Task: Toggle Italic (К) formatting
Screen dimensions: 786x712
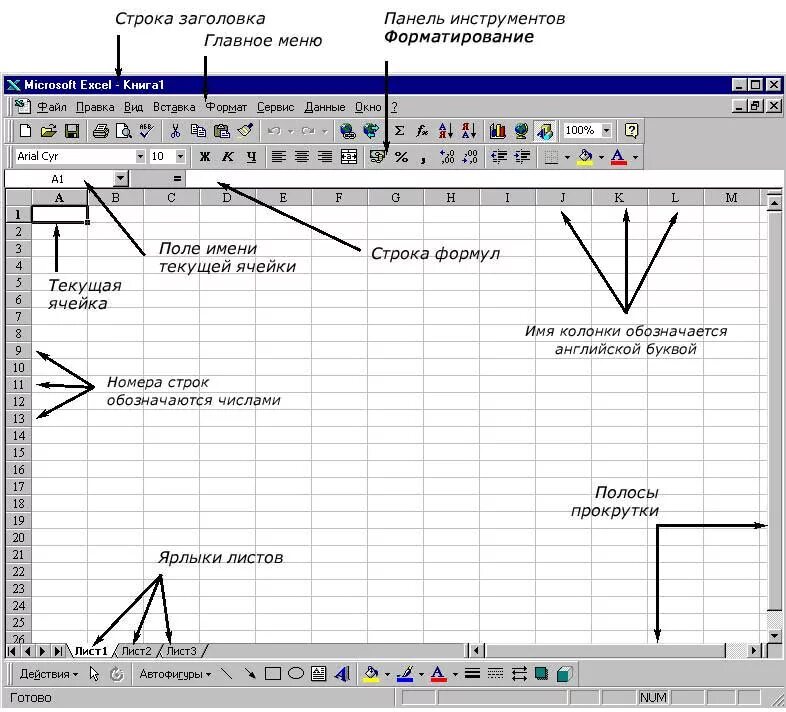Action: coord(228,157)
